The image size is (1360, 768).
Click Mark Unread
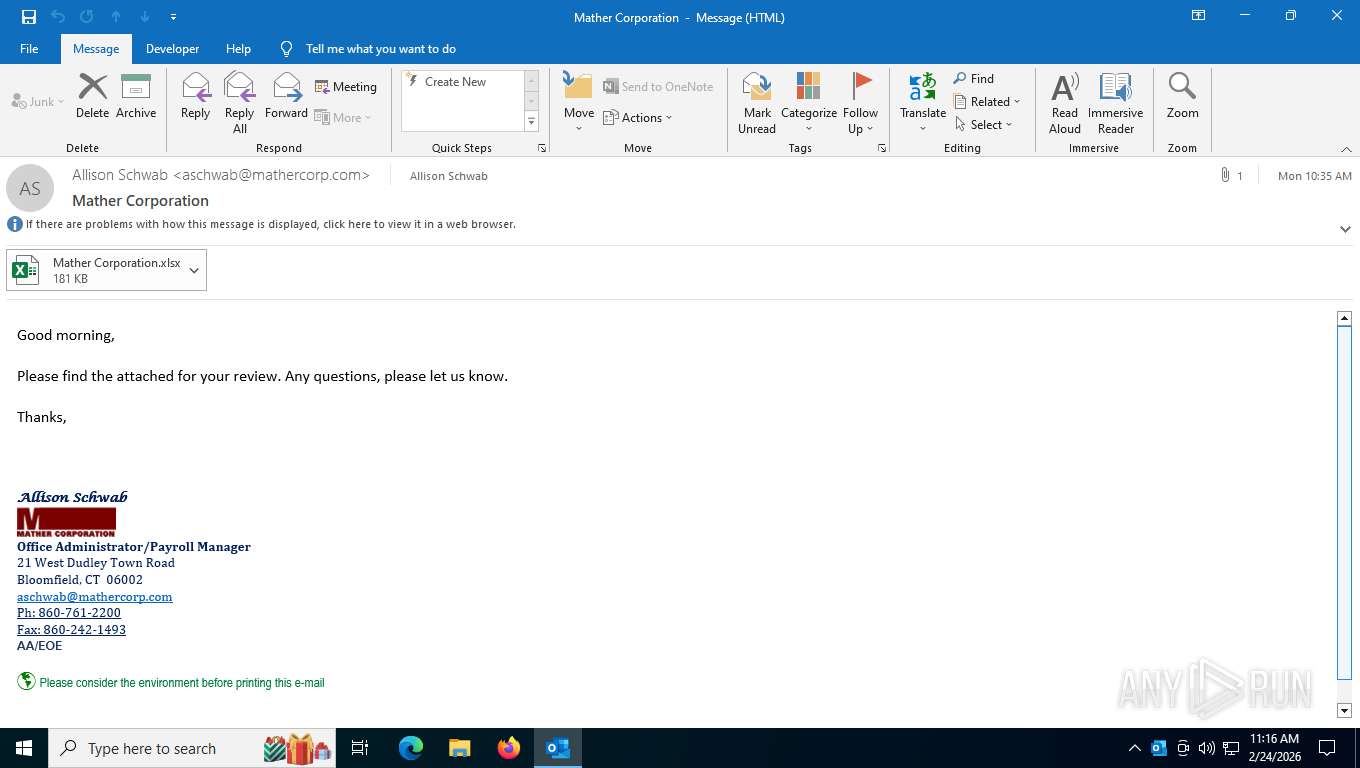(x=757, y=103)
